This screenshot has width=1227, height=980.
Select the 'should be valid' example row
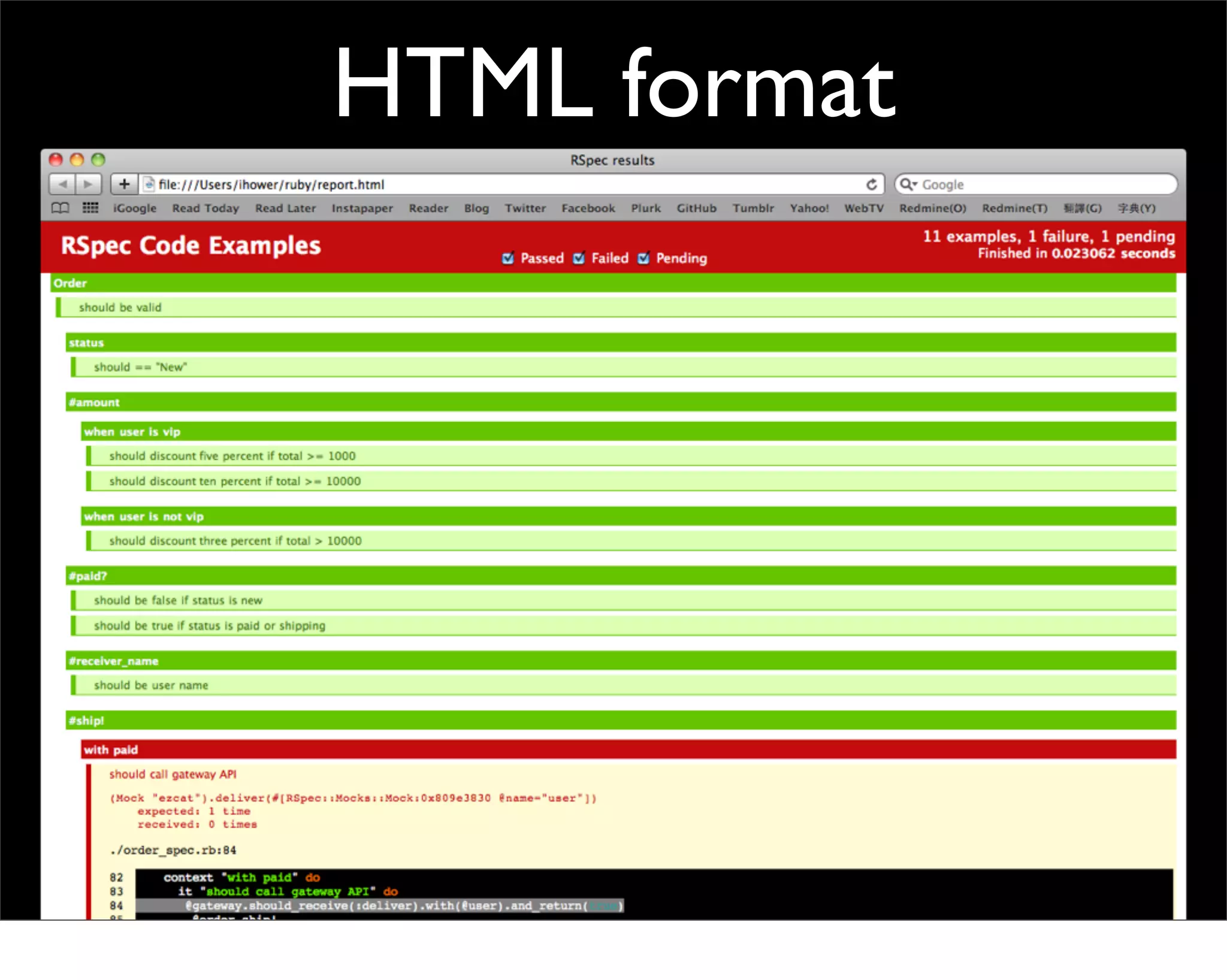click(x=616, y=307)
